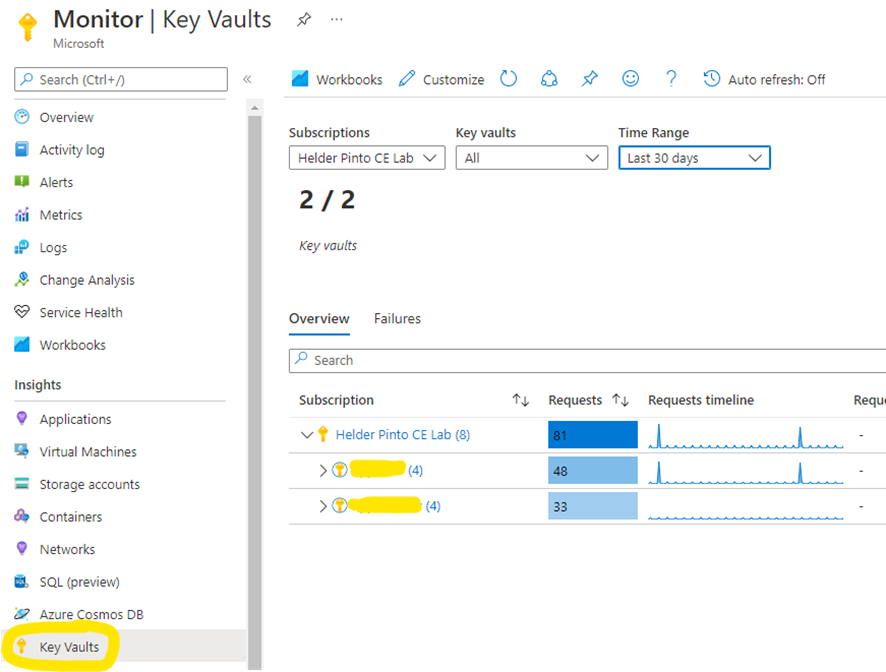Image resolution: width=886 pixels, height=672 pixels.
Task: Focus the Search (Ctrl+/) menu box
Action: (x=121, y=80)
